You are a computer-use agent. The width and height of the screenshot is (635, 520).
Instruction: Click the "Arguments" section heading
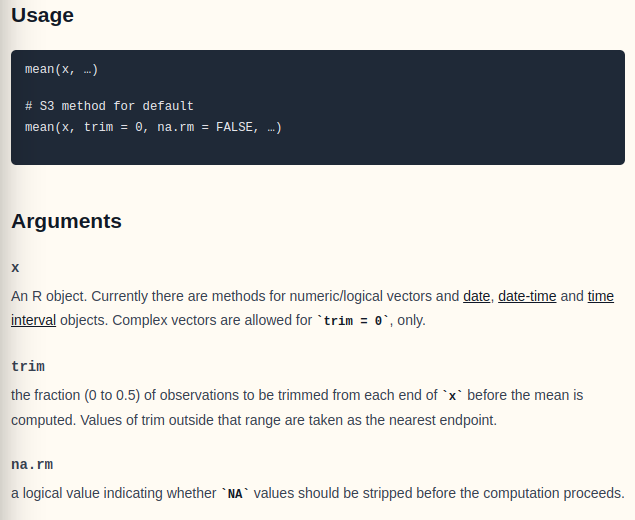pos(66,221)
